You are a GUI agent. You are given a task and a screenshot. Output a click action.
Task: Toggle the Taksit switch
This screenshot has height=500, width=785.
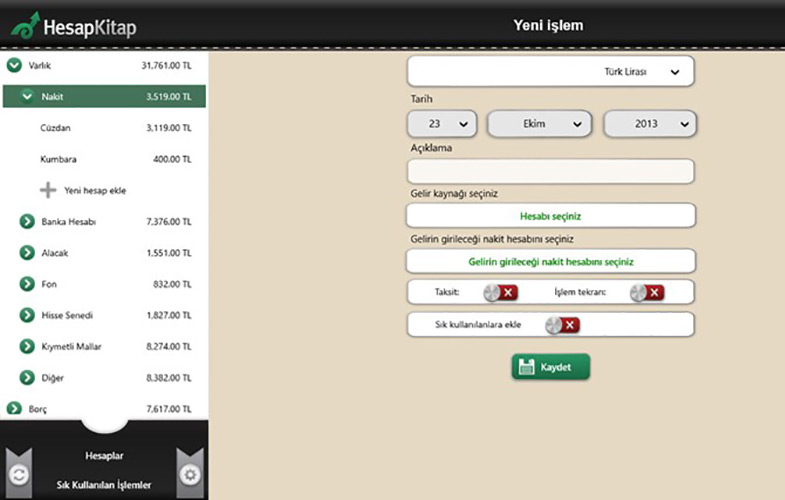[x=500, y=292]
